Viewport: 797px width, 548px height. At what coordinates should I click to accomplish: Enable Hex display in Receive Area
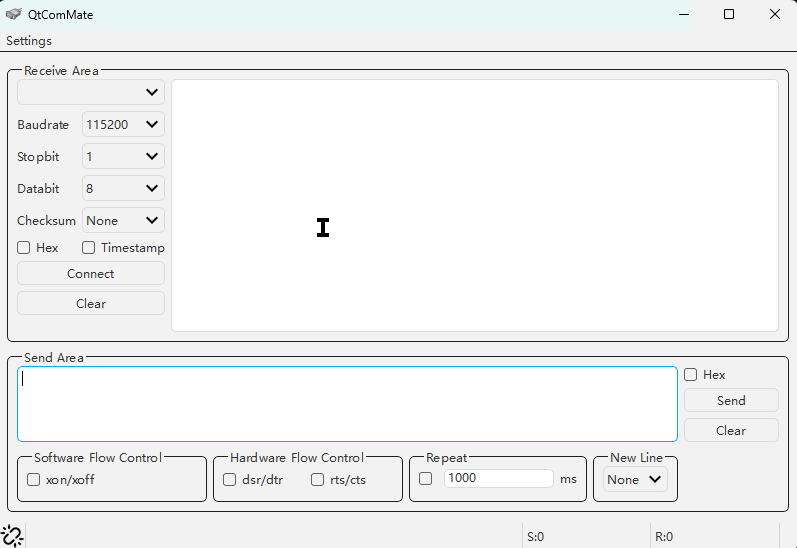24,248
